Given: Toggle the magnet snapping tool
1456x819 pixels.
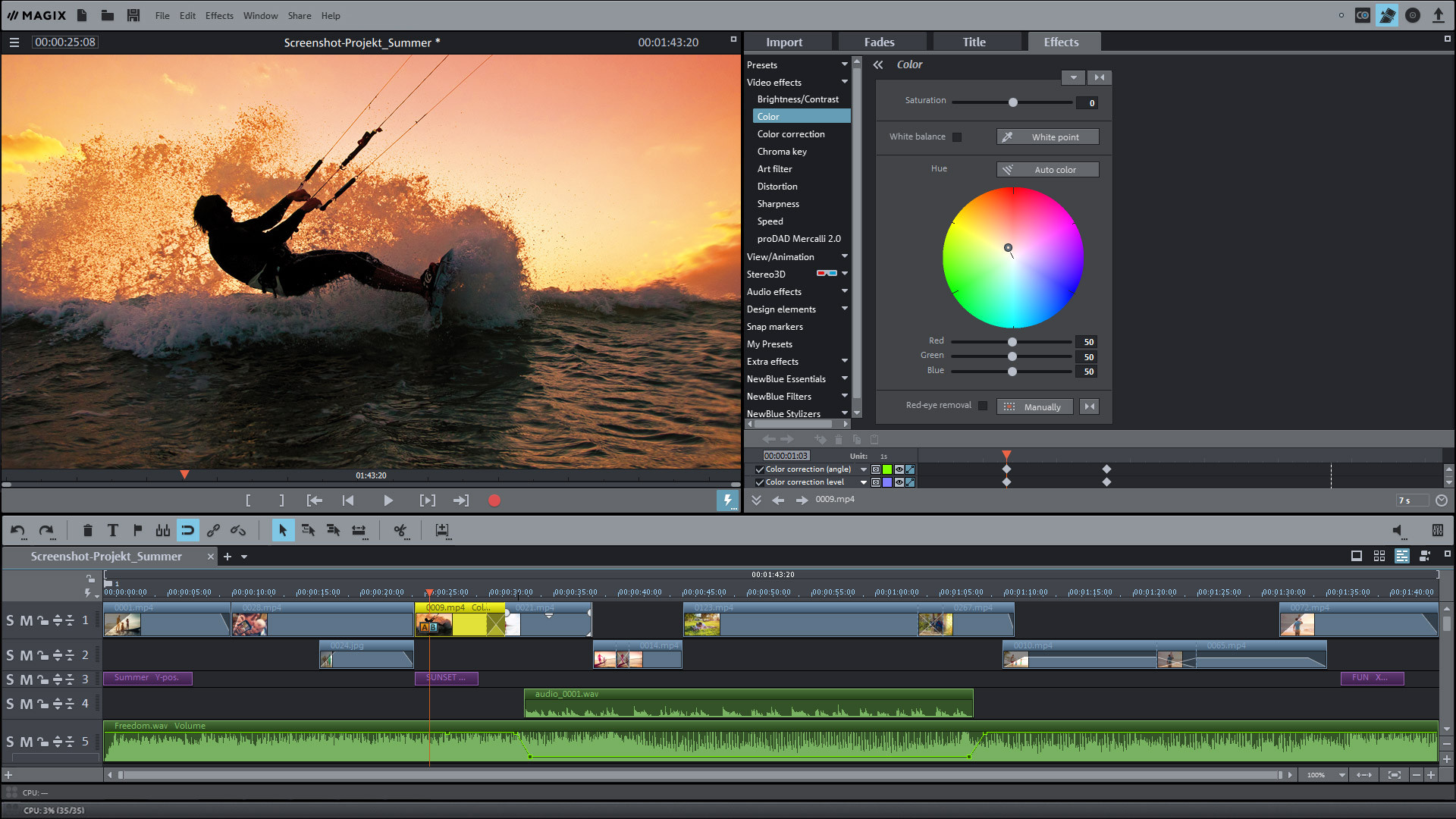Looking at the screenshot, I should coord(188,531).
